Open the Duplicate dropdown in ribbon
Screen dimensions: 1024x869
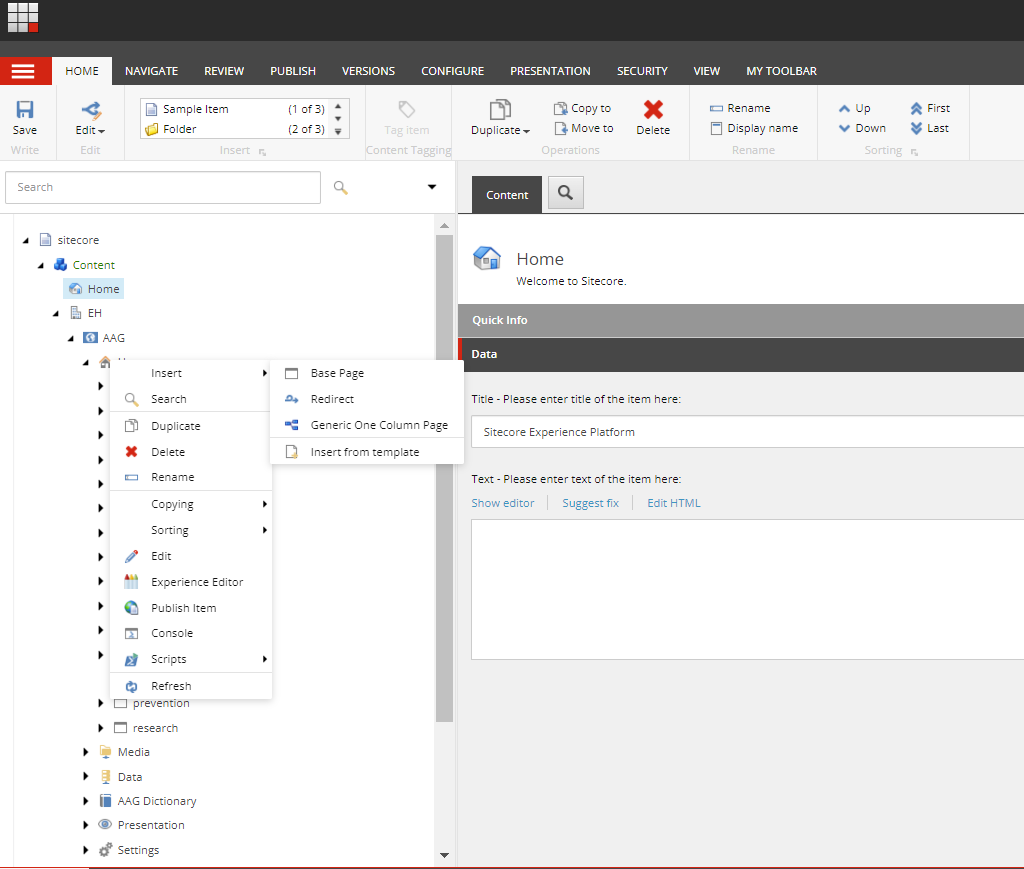click(x=526, y=131)
